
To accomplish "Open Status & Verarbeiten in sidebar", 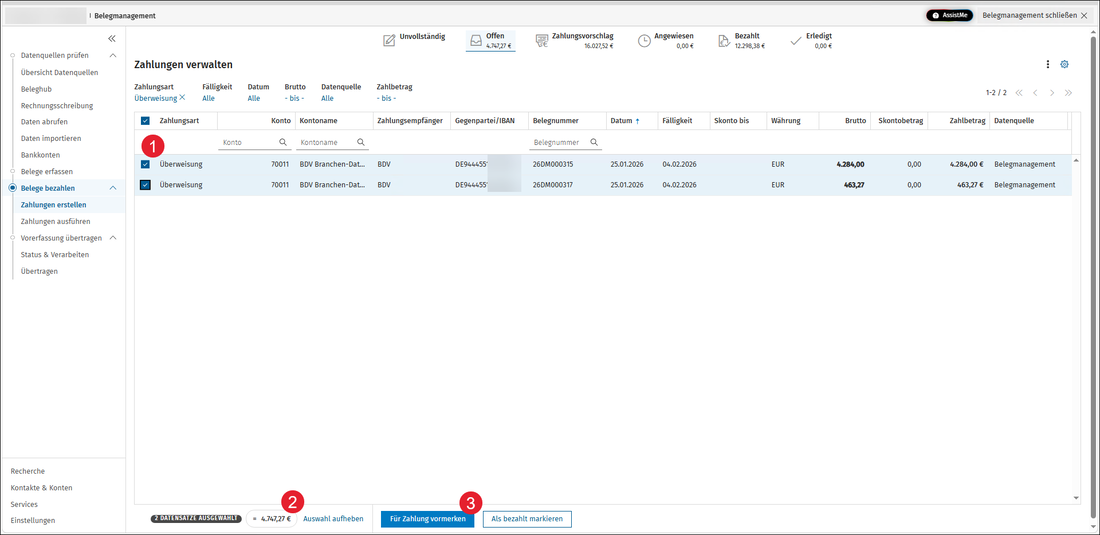I will tap(55, 255).
